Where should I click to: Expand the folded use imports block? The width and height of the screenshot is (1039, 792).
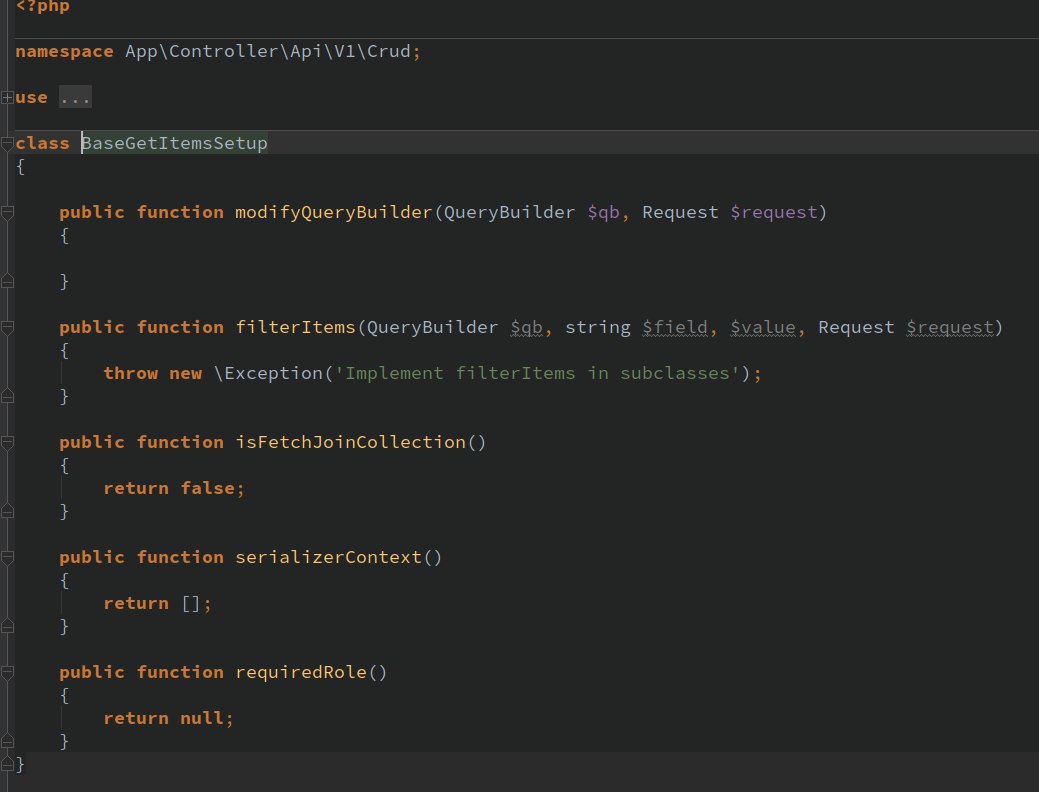7,97
